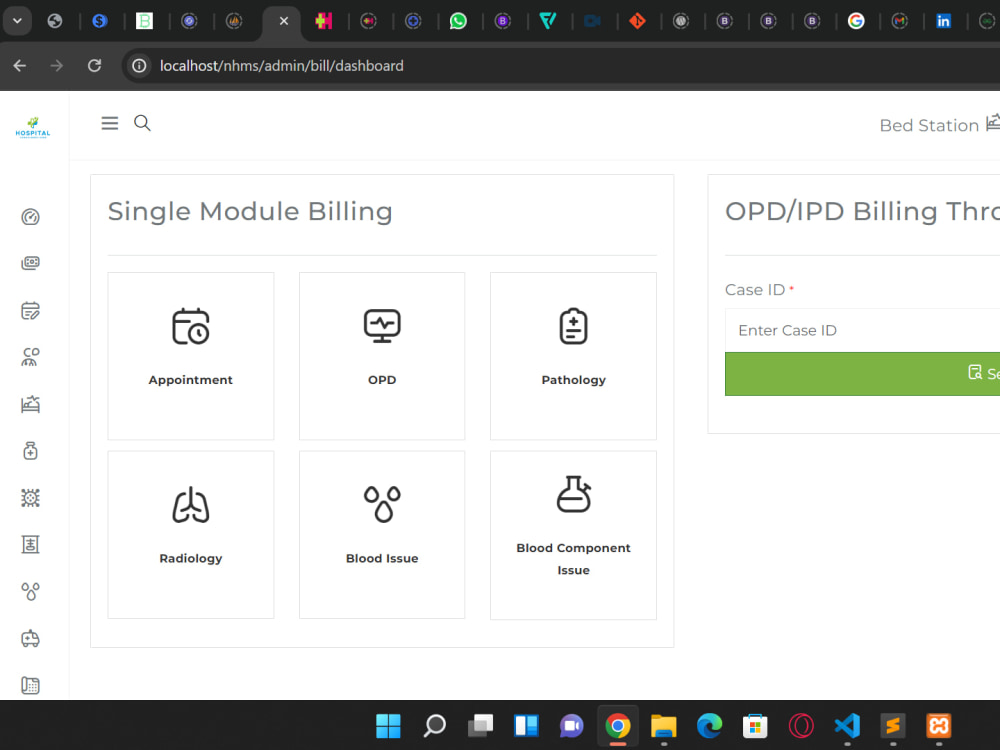Open the pathology virus sidebar icon
1000x750 pixels.
tap(31, 497)
